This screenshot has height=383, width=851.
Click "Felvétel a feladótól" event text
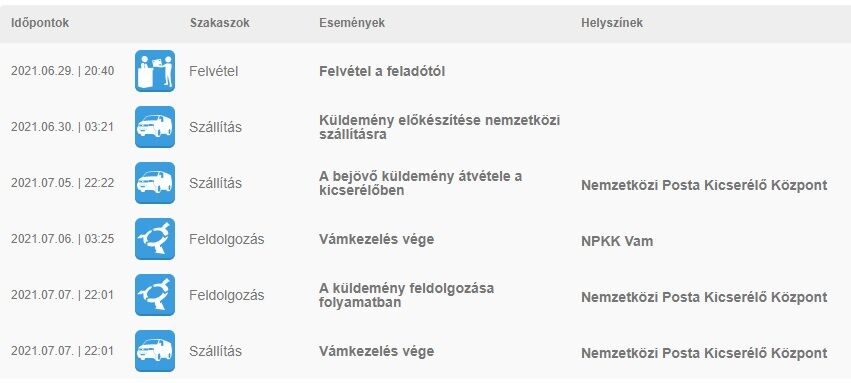pyautogui.click(x=382, y=71)
